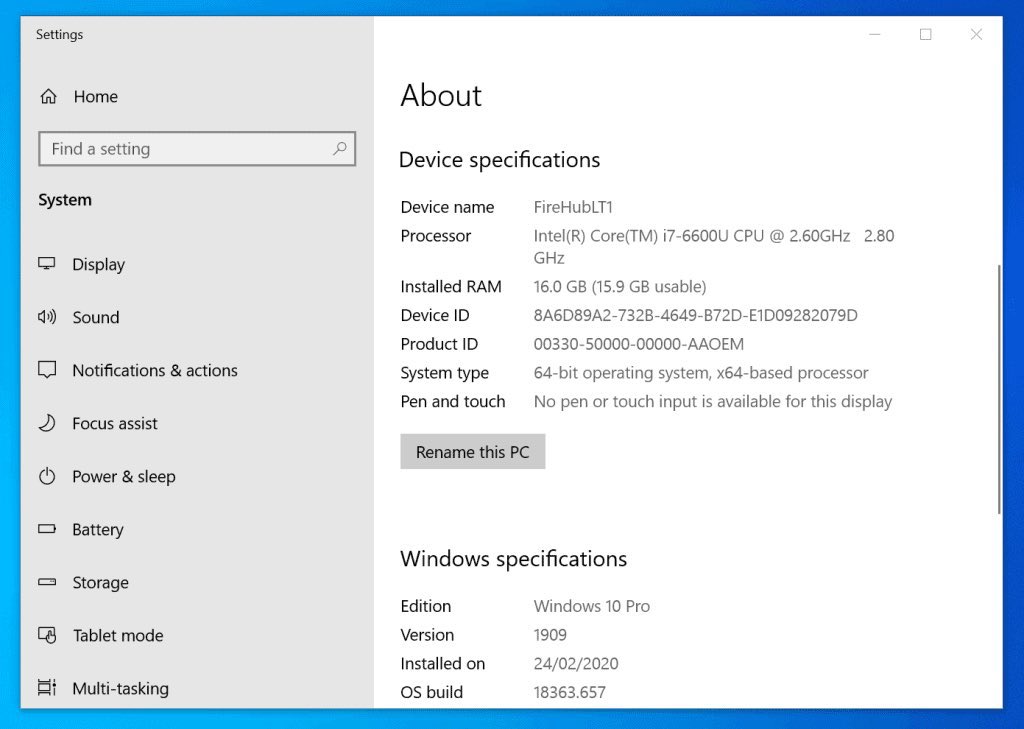Screen dimensions: 1024x729
Task: Click Version value 1909
Action: tap(550, 635)
